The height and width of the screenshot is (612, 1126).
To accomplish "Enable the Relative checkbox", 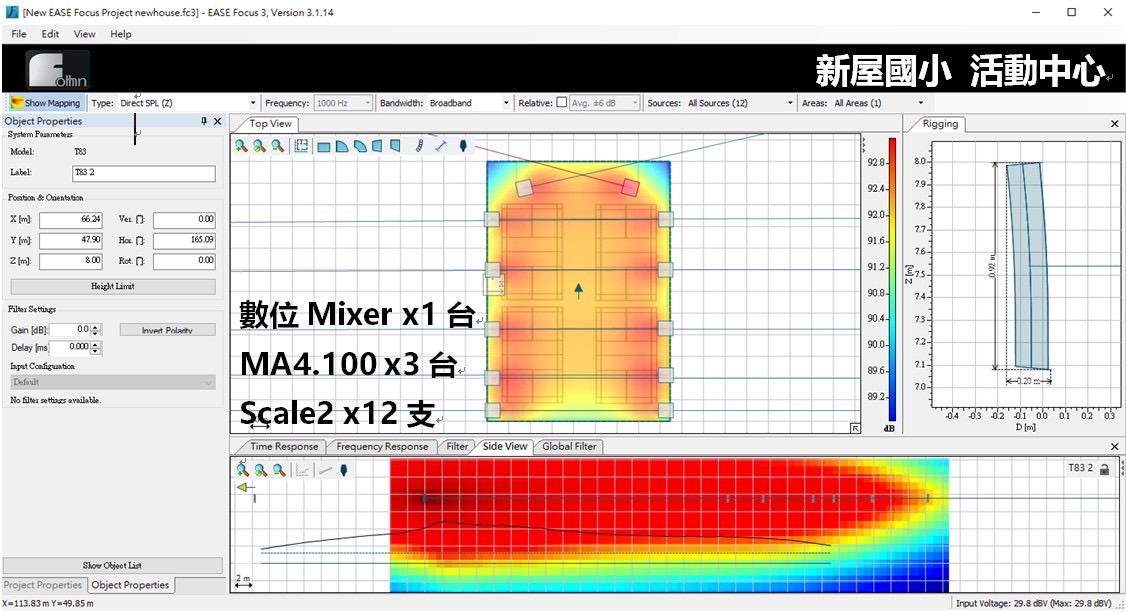I will point(562,103).
